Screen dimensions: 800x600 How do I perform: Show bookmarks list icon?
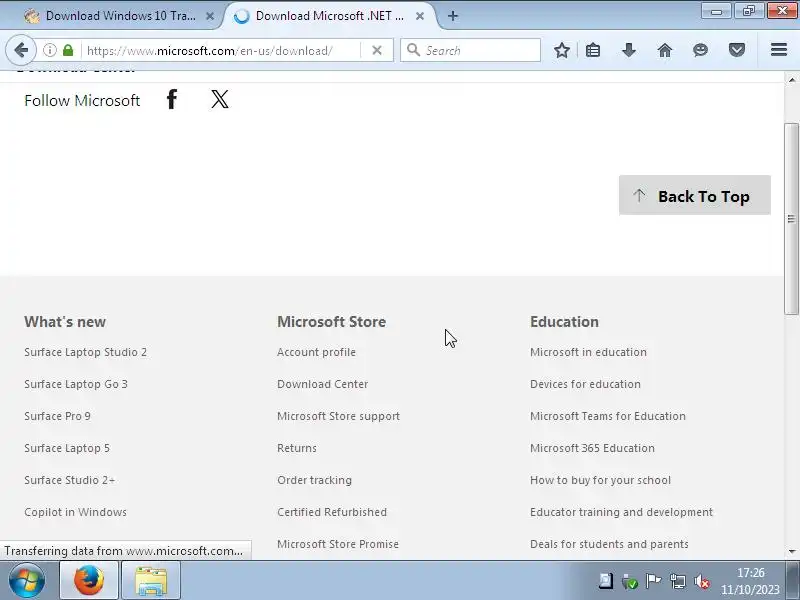coord(593,50)
